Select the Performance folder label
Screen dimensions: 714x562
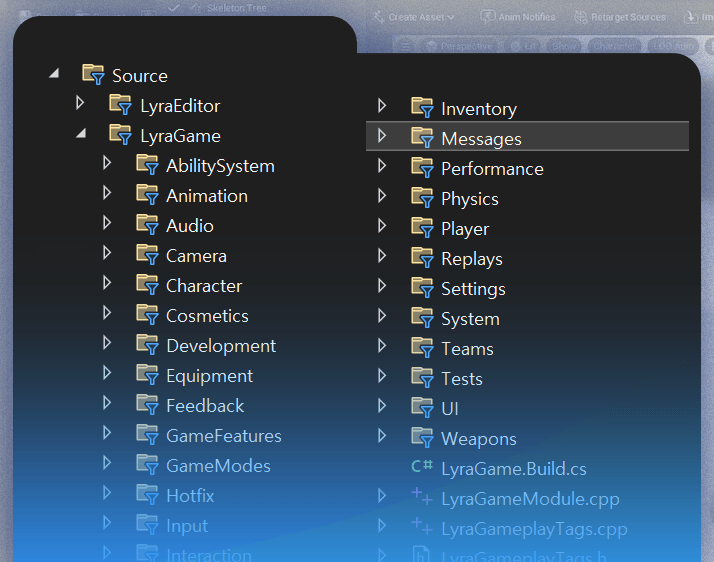(492, 169)
